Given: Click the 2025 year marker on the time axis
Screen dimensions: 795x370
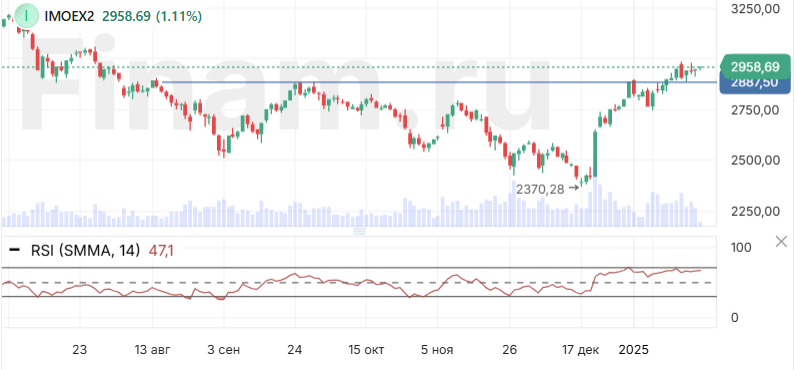Looking at the screenshot, I should (634, 350).
